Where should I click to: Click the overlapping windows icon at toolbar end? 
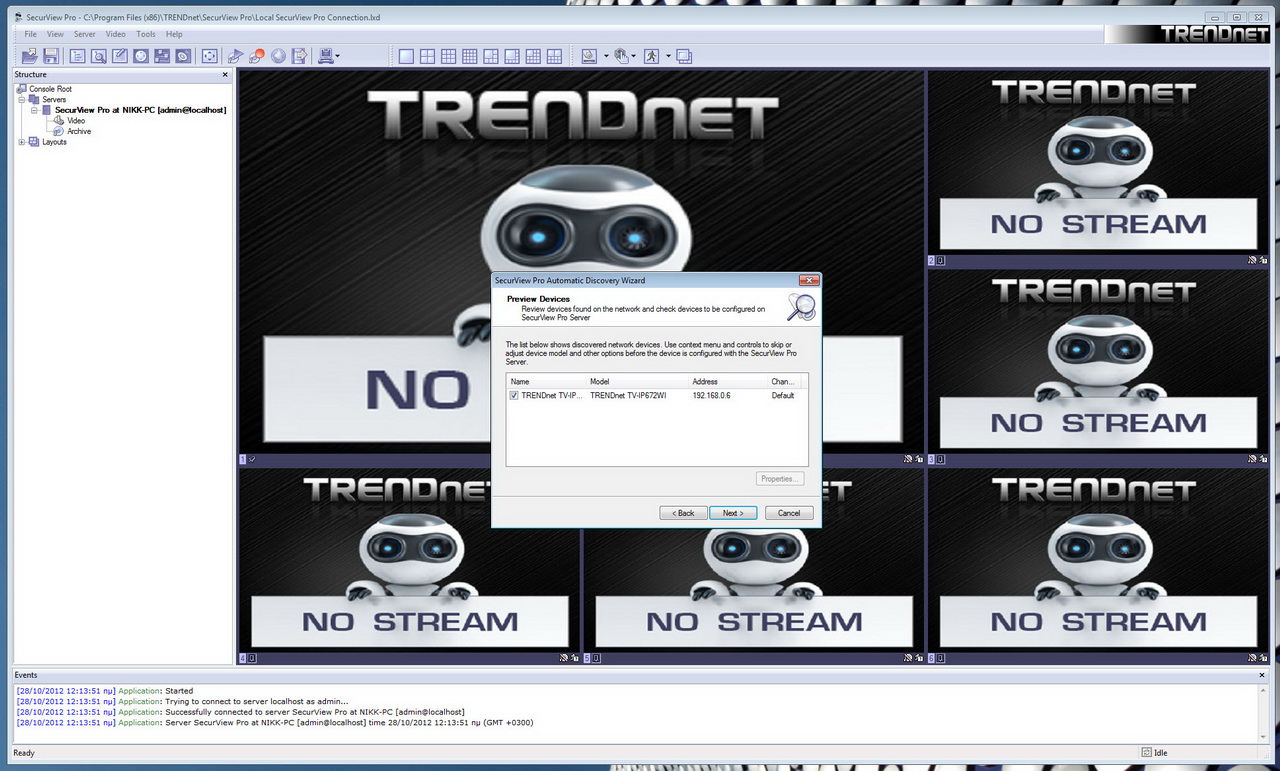tap(684, 56)
